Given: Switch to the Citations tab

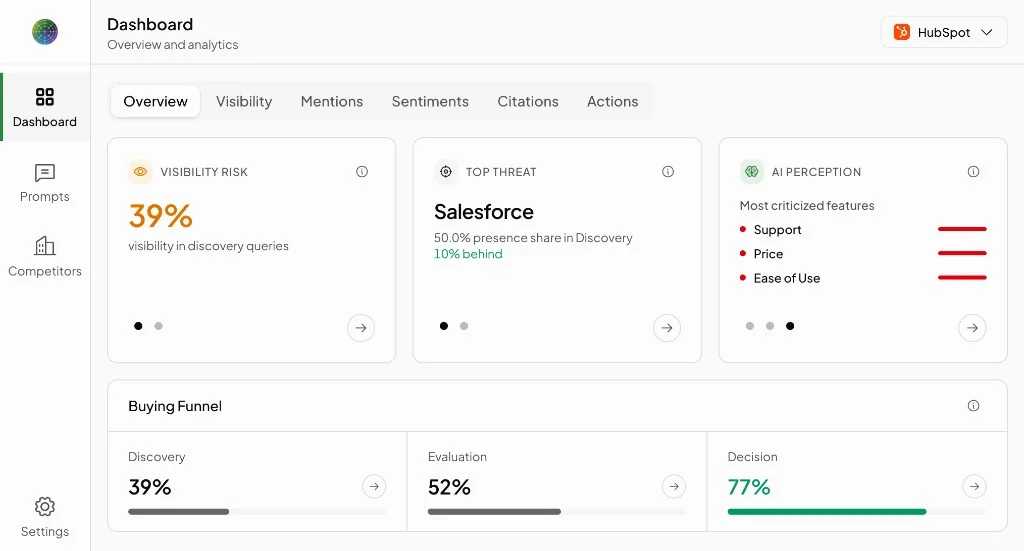Looking at the screenshot, I should click(528, 101).
